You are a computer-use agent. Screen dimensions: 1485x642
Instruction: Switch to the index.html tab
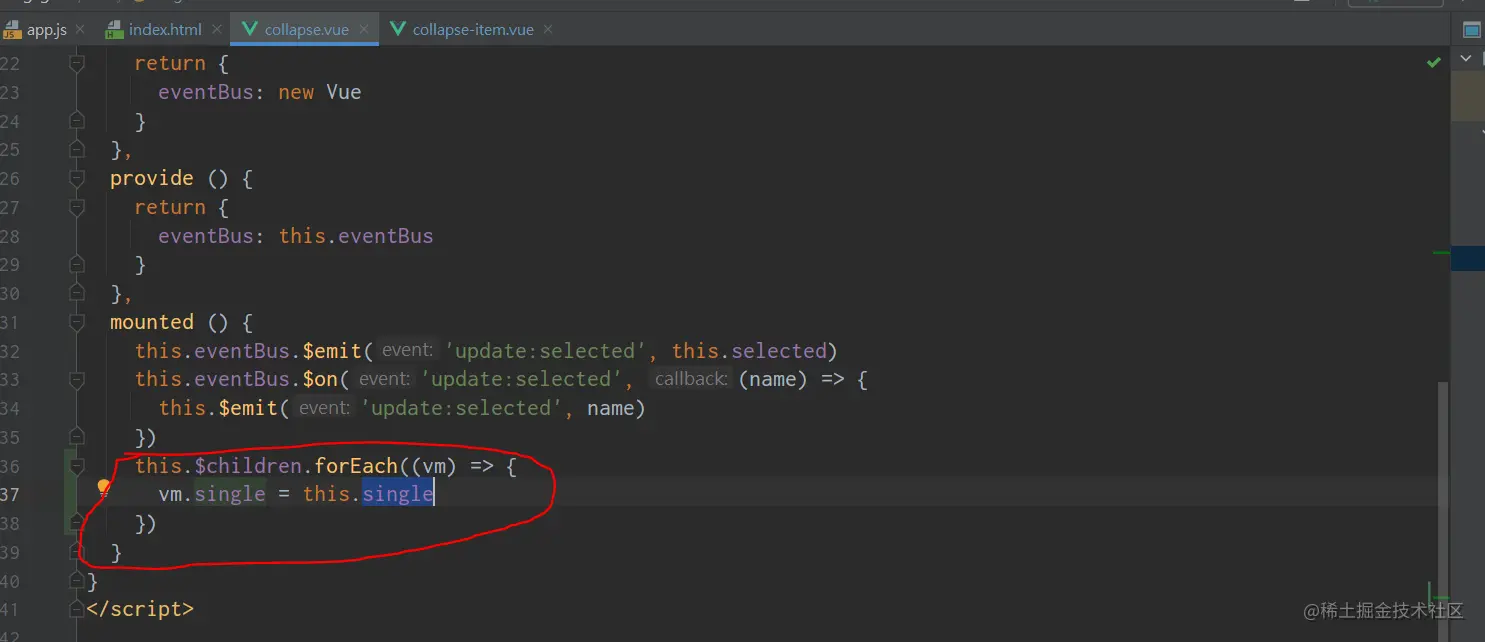(x=164, y=30)
